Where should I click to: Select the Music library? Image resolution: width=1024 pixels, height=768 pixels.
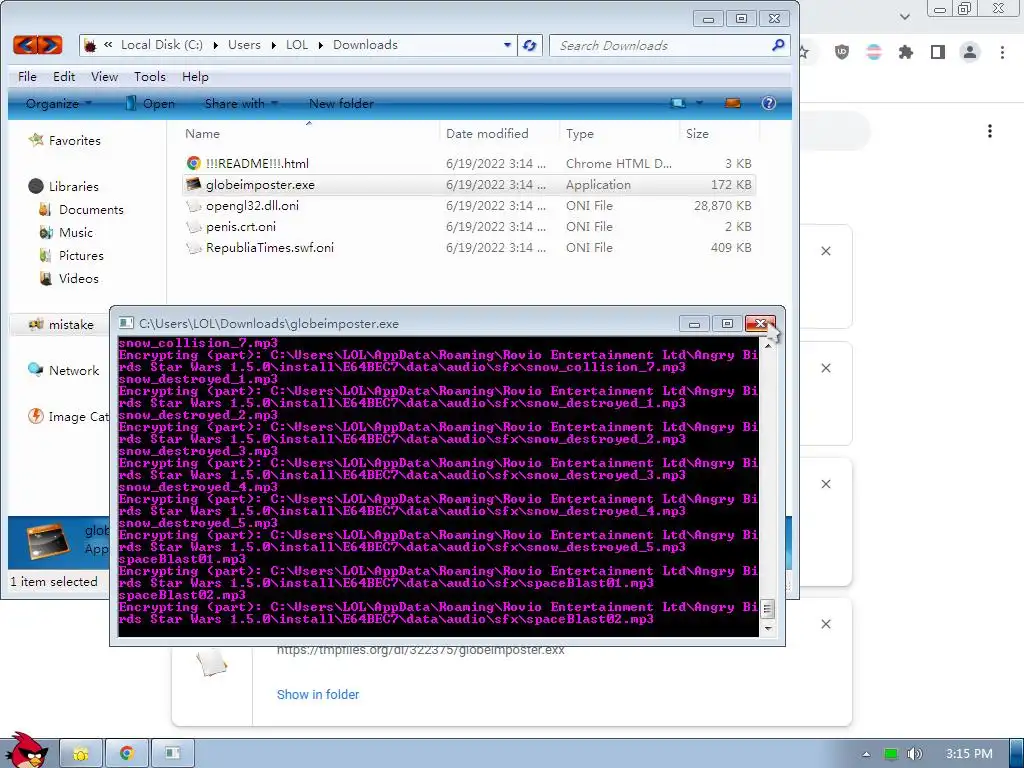click(x=66, y=232)
